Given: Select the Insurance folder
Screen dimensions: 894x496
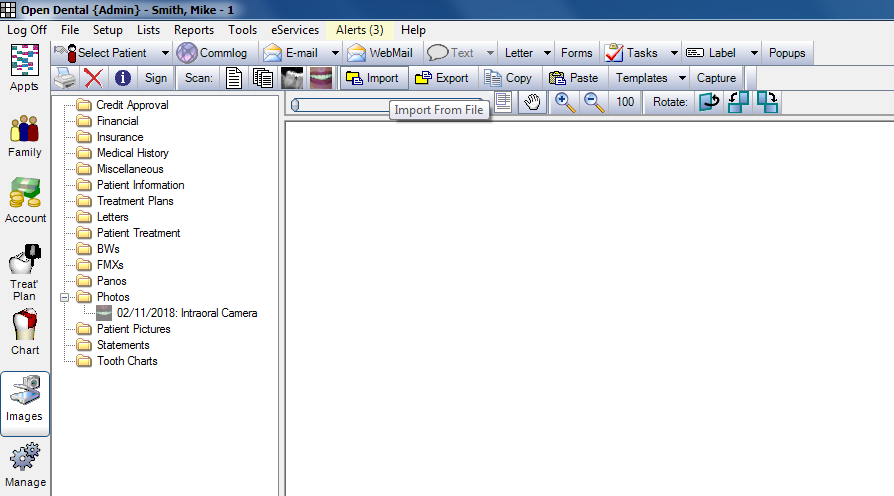Looking at the screenshot, I should click(x=120, y=137).
